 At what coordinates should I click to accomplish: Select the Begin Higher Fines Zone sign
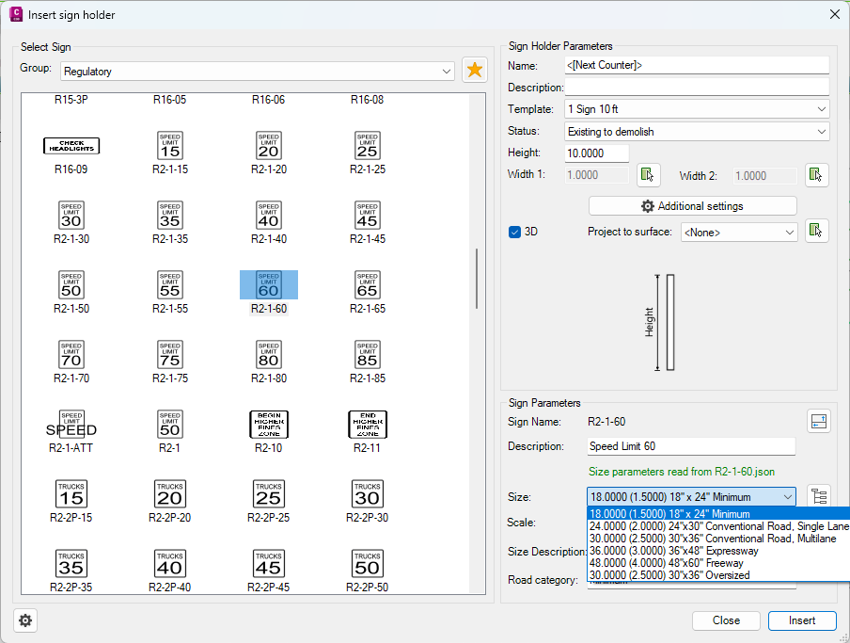tap(269, 425)
